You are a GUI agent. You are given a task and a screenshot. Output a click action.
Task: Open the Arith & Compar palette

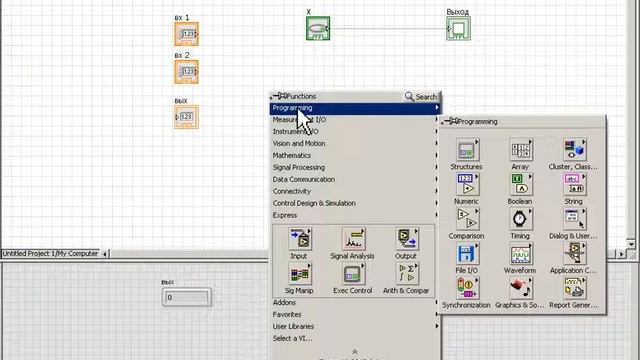(407, 274)
